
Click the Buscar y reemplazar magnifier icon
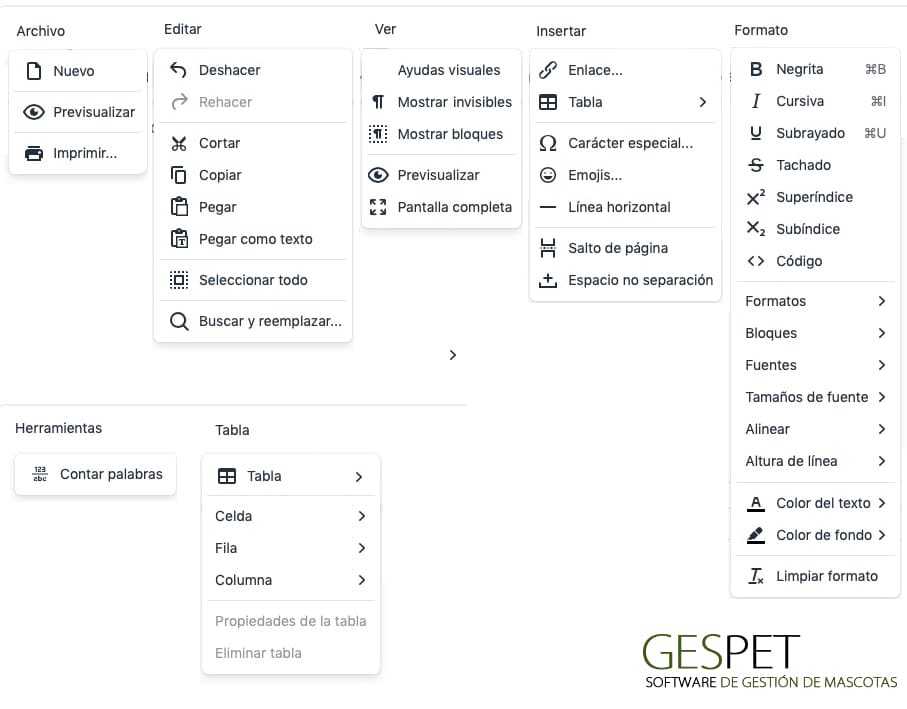point(179,322)
